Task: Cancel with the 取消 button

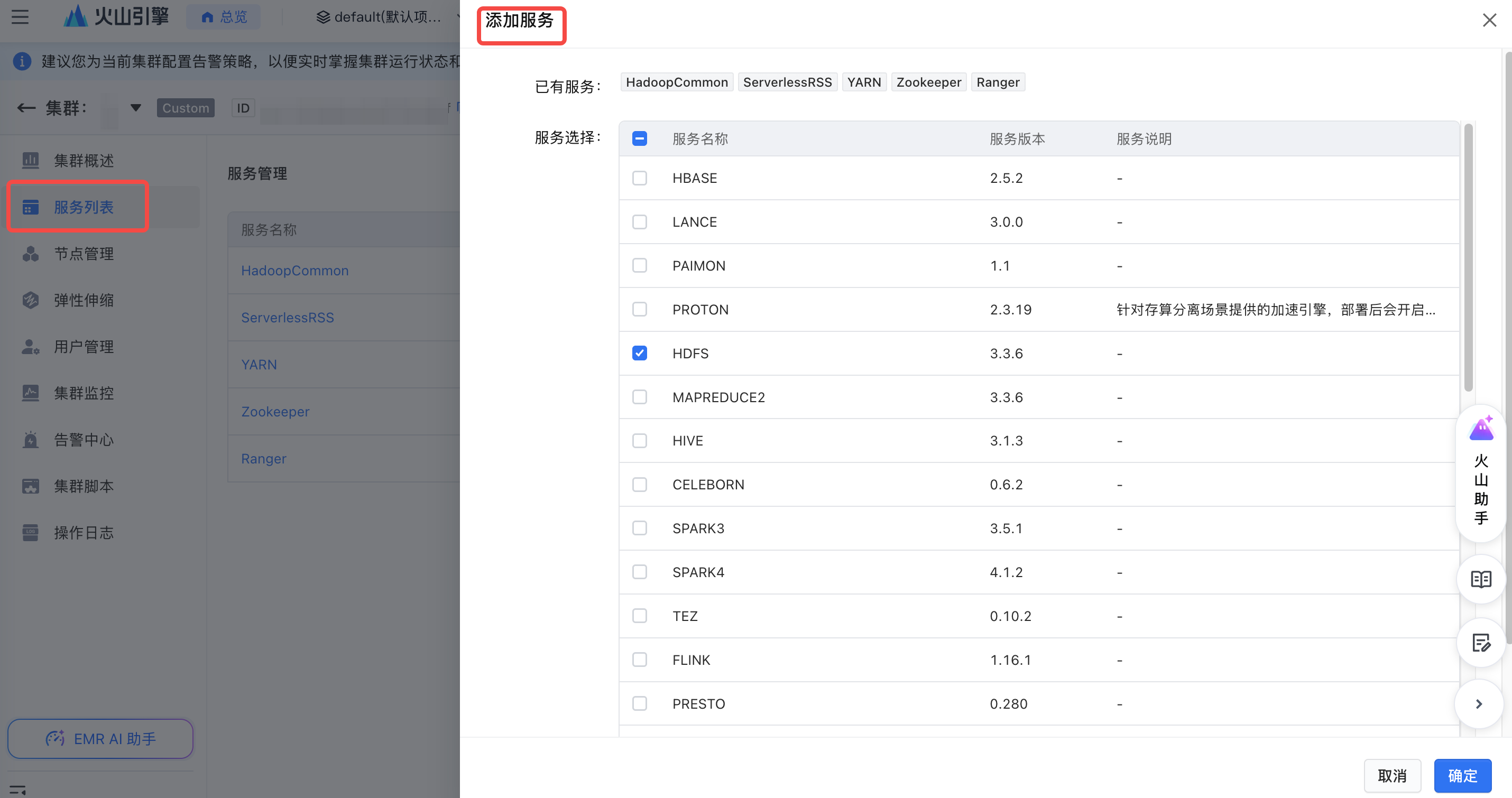Action: [1393, 776]
